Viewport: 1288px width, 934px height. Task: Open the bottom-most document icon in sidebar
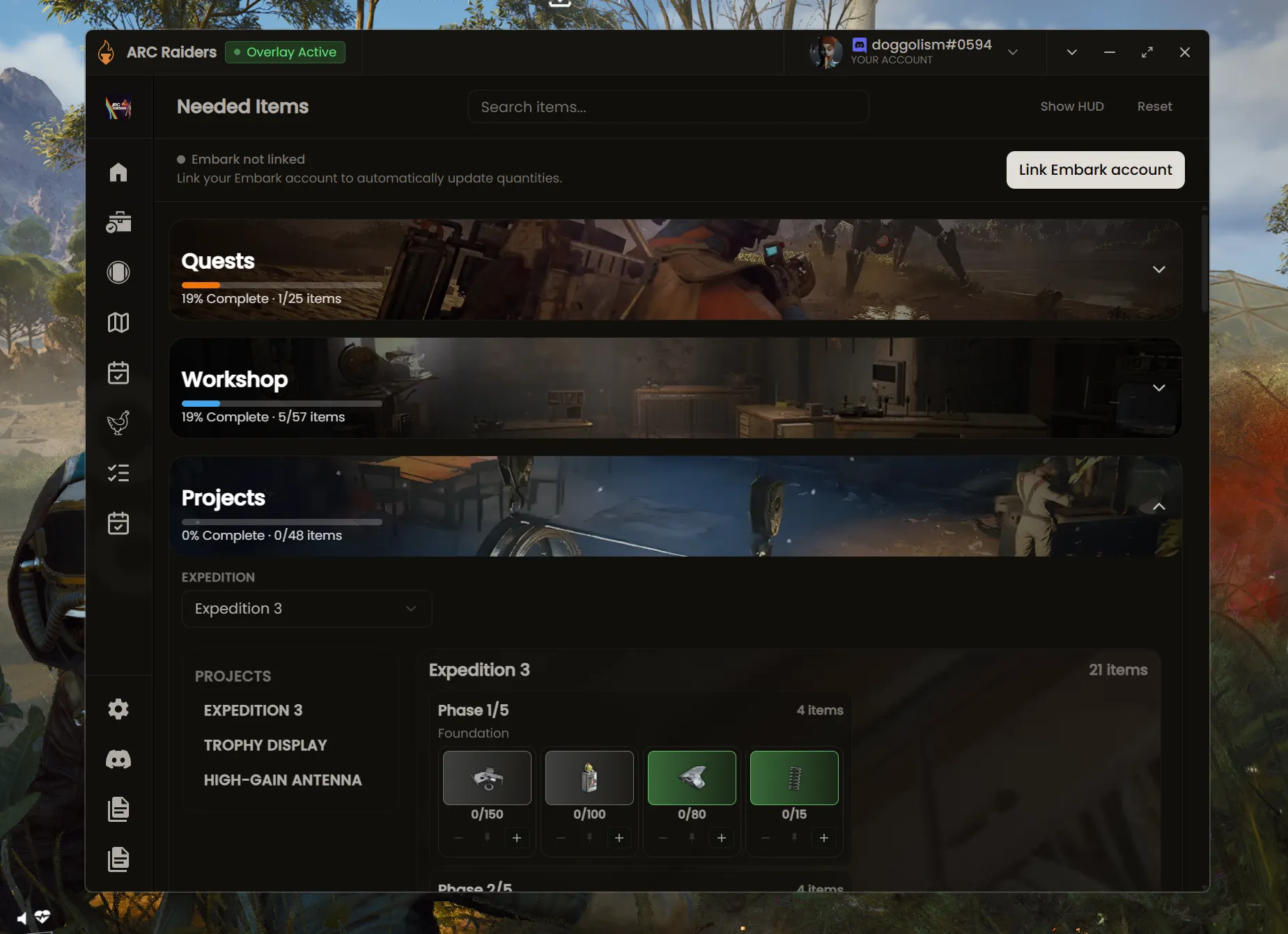(x=118, y=859)
